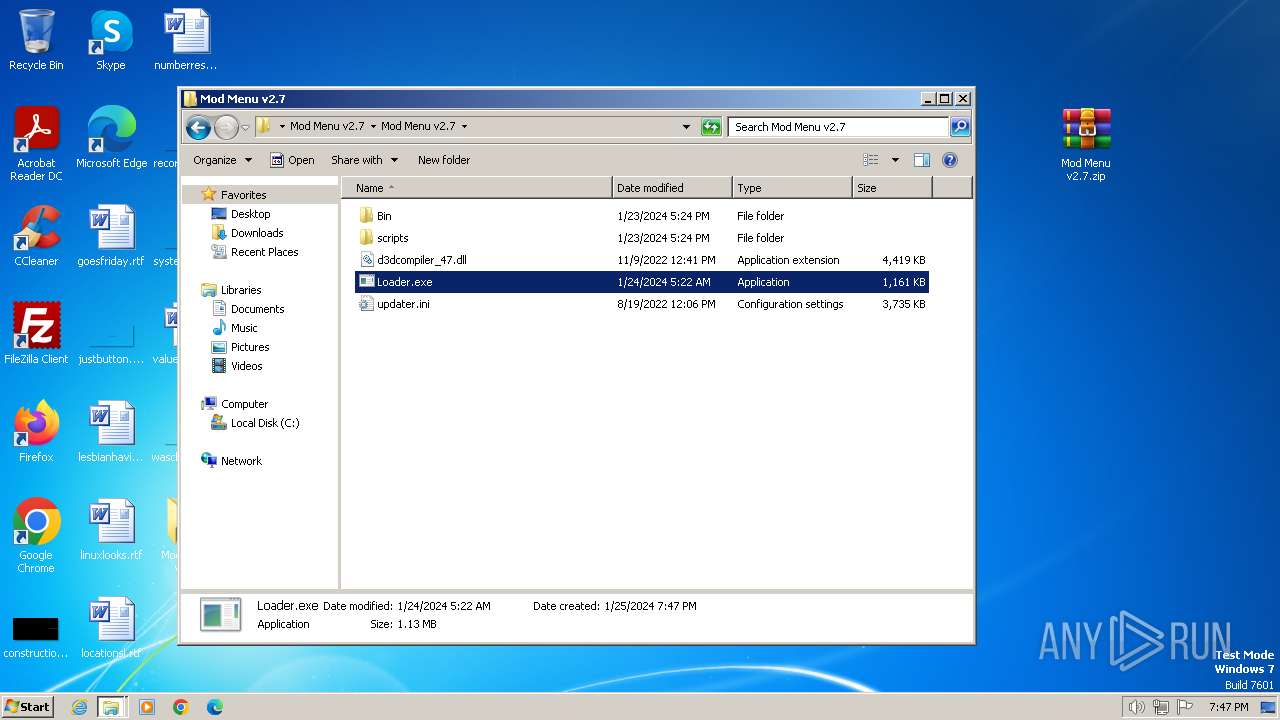This screenshot has width=1280, height=720.
Task: Sort files by Type column
Action: pos(792,188)
